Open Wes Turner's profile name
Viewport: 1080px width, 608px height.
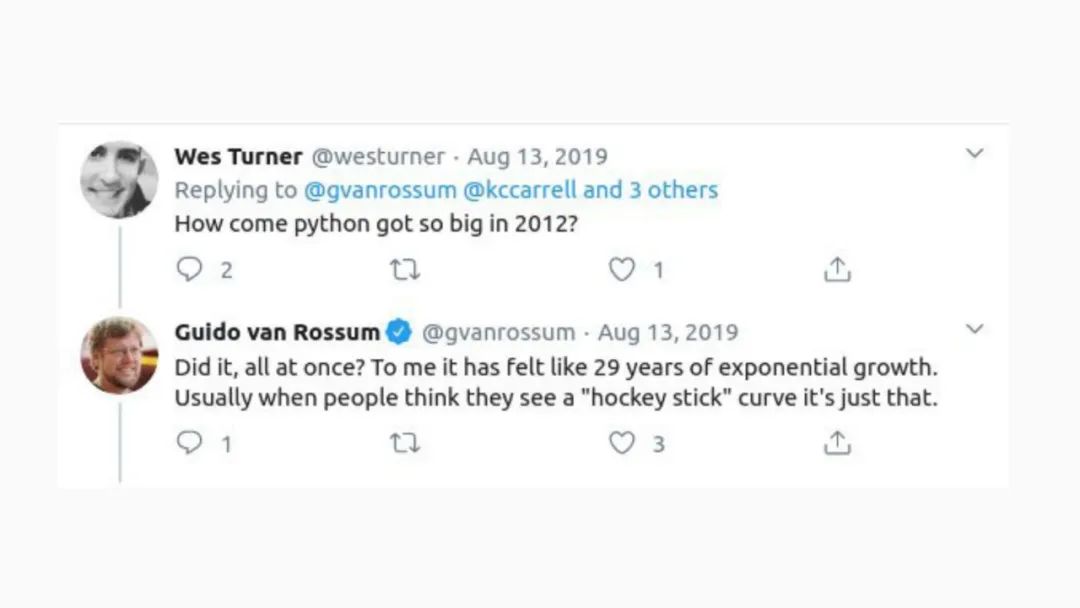(238, 157)
